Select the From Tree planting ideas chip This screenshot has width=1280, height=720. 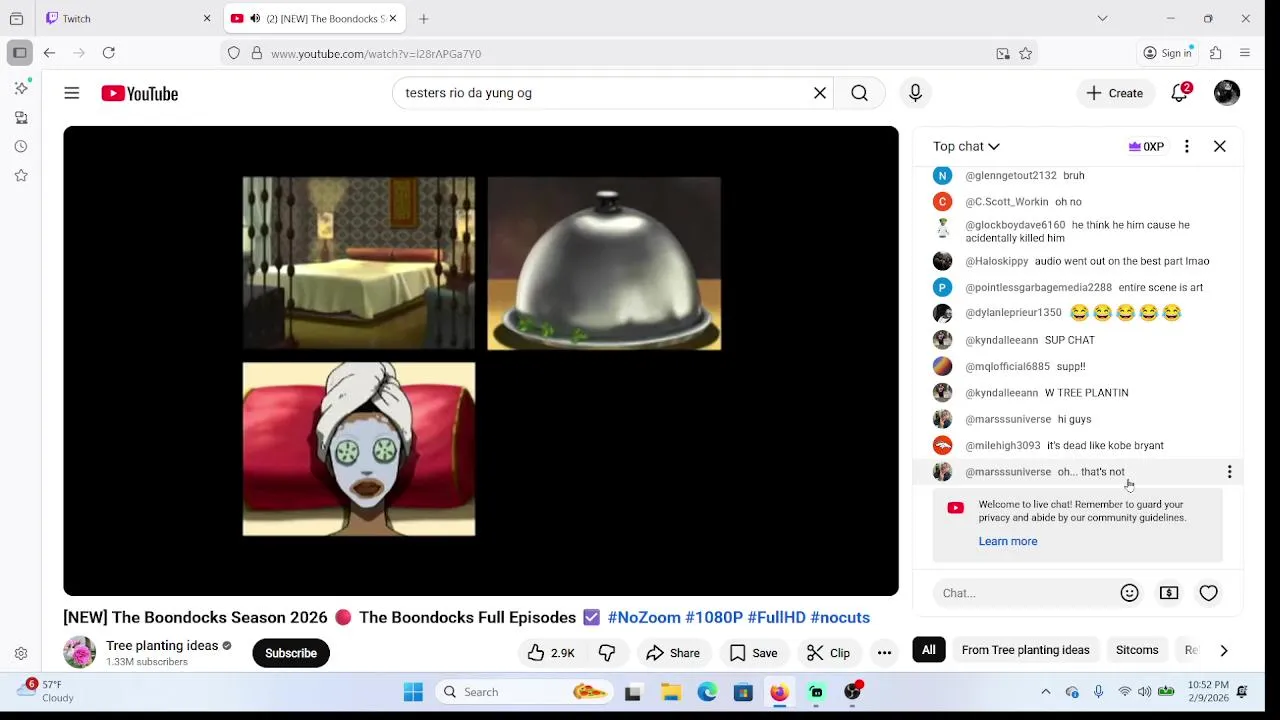point(1025,650)
